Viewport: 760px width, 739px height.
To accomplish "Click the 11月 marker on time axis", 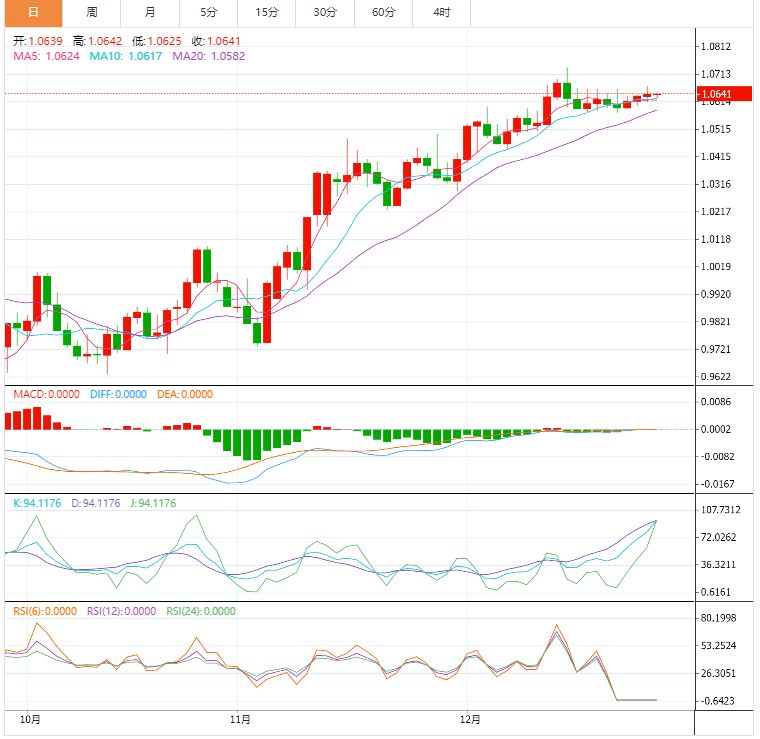I will click(x=239, y=719).
